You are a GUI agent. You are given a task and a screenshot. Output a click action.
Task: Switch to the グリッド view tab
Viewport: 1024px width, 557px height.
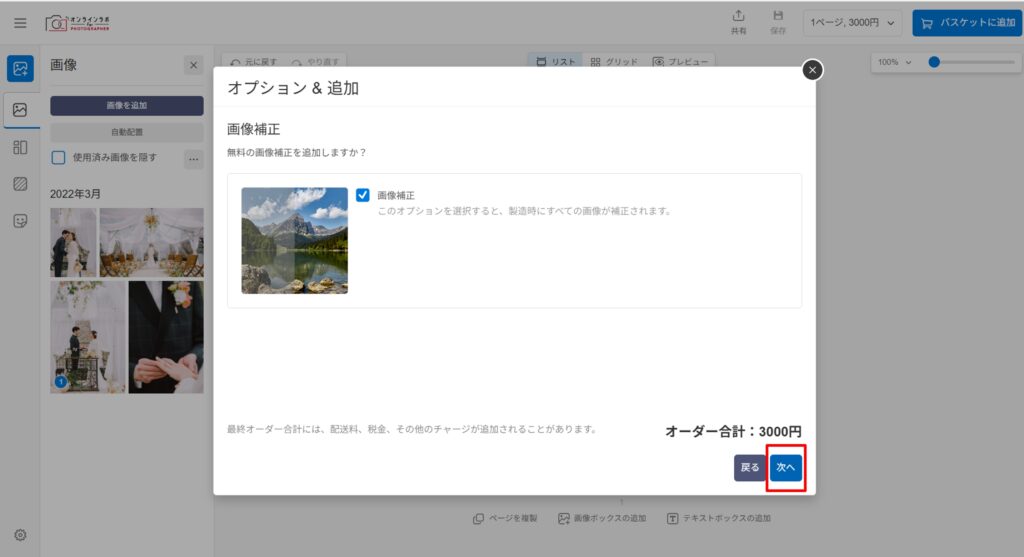coord(614,62)
